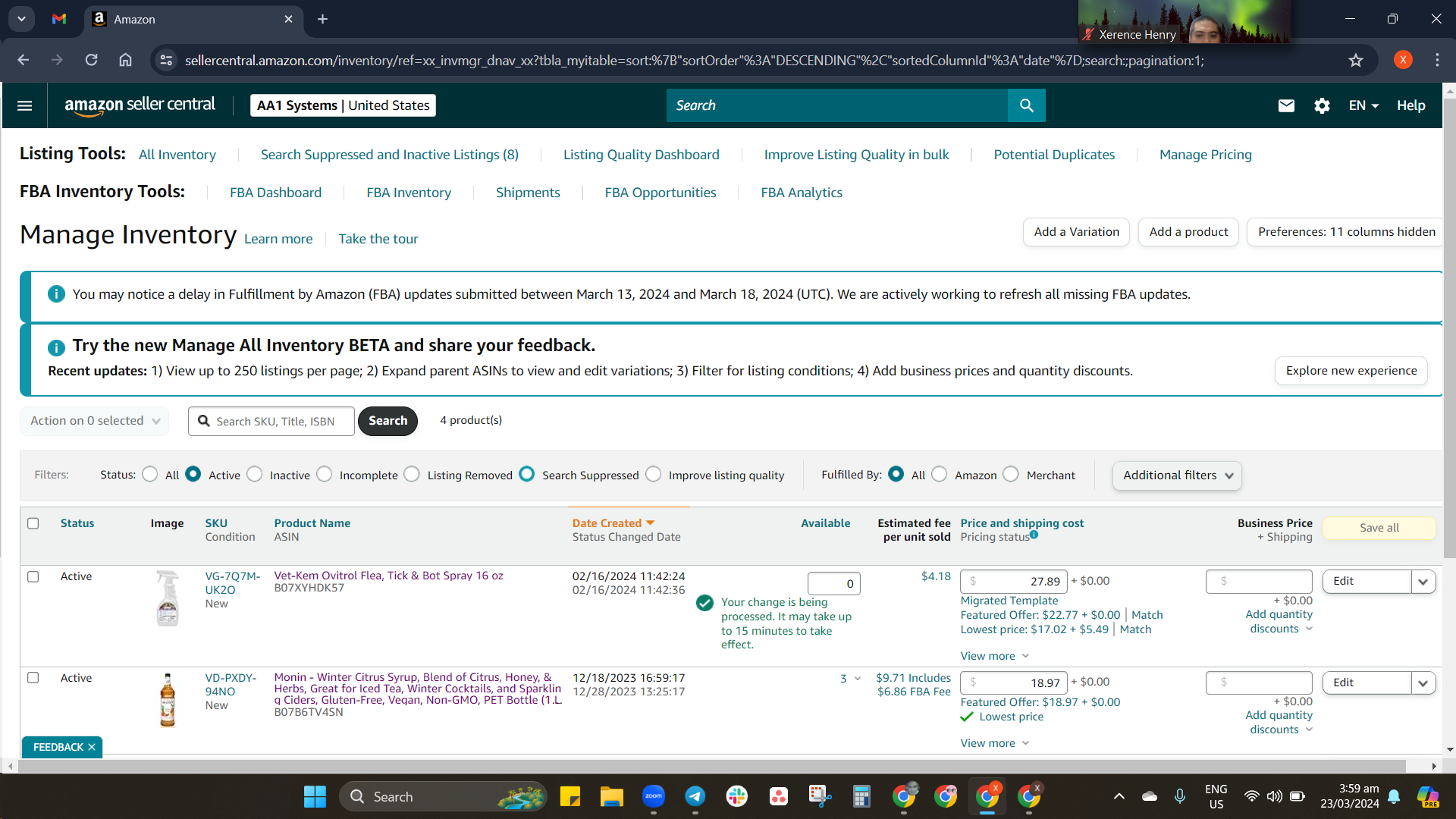1456x819 pixels.
Task: Open the EN language dropdown
Action: click(x=1363, y=105)
